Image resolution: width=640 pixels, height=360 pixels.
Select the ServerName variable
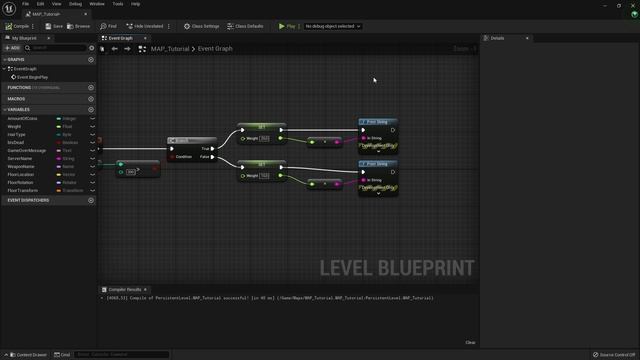(20, 158)
